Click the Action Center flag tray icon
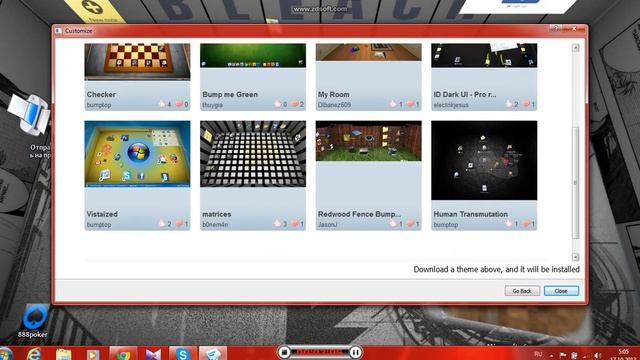The image size is (640, 360). [563, 355]
